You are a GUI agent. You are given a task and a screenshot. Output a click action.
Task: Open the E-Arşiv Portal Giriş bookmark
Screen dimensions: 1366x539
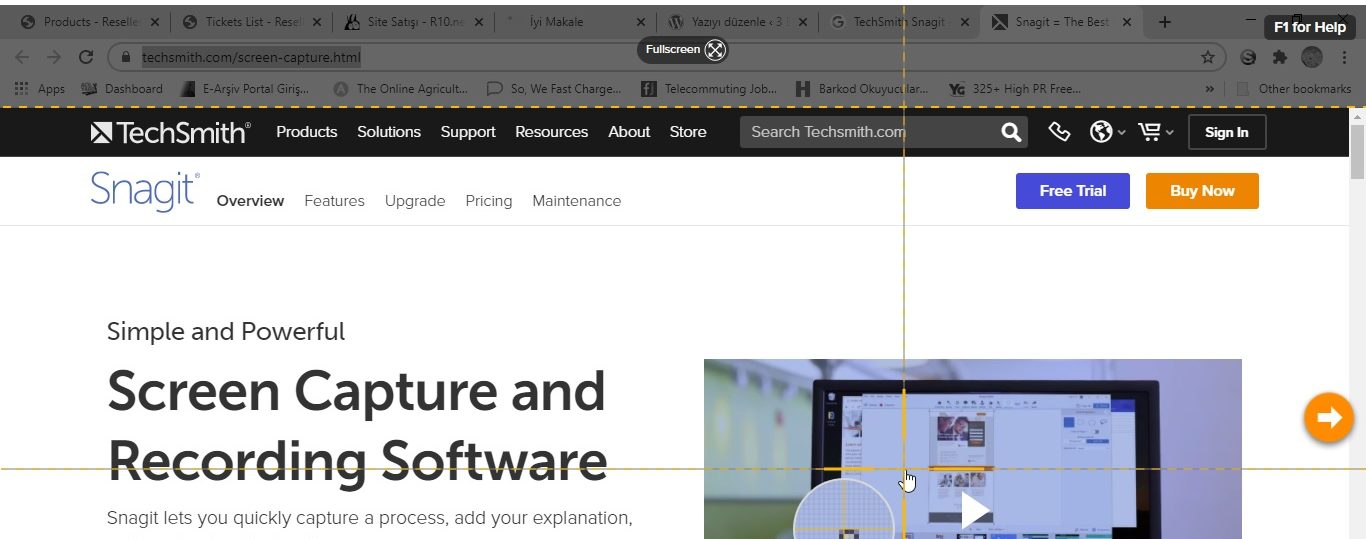click(245, 89)
